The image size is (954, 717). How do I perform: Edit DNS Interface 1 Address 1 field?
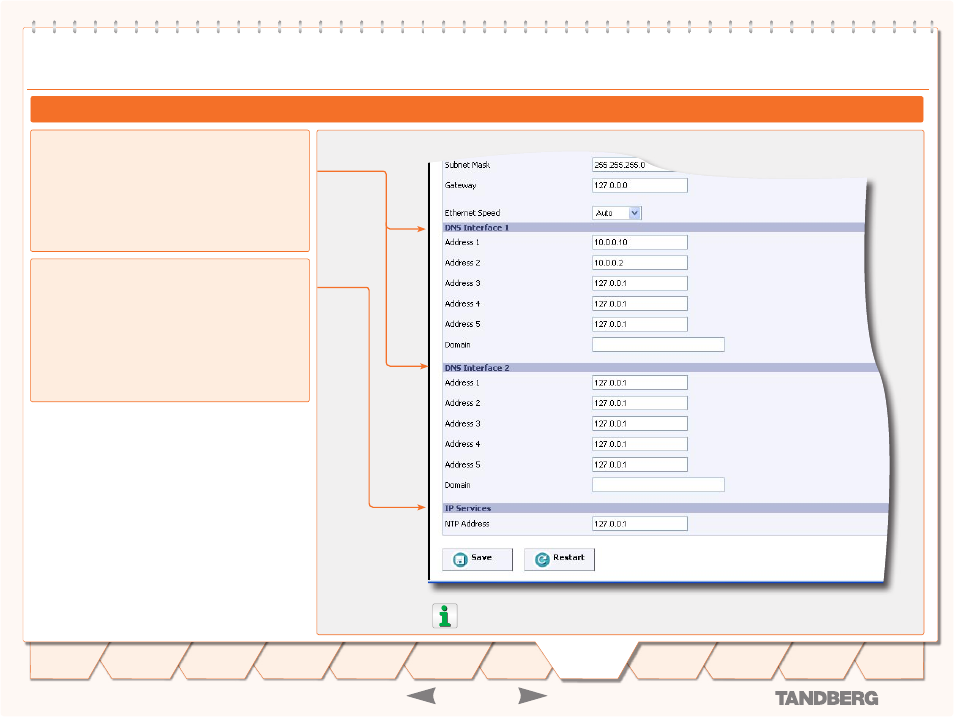[640, 242]
